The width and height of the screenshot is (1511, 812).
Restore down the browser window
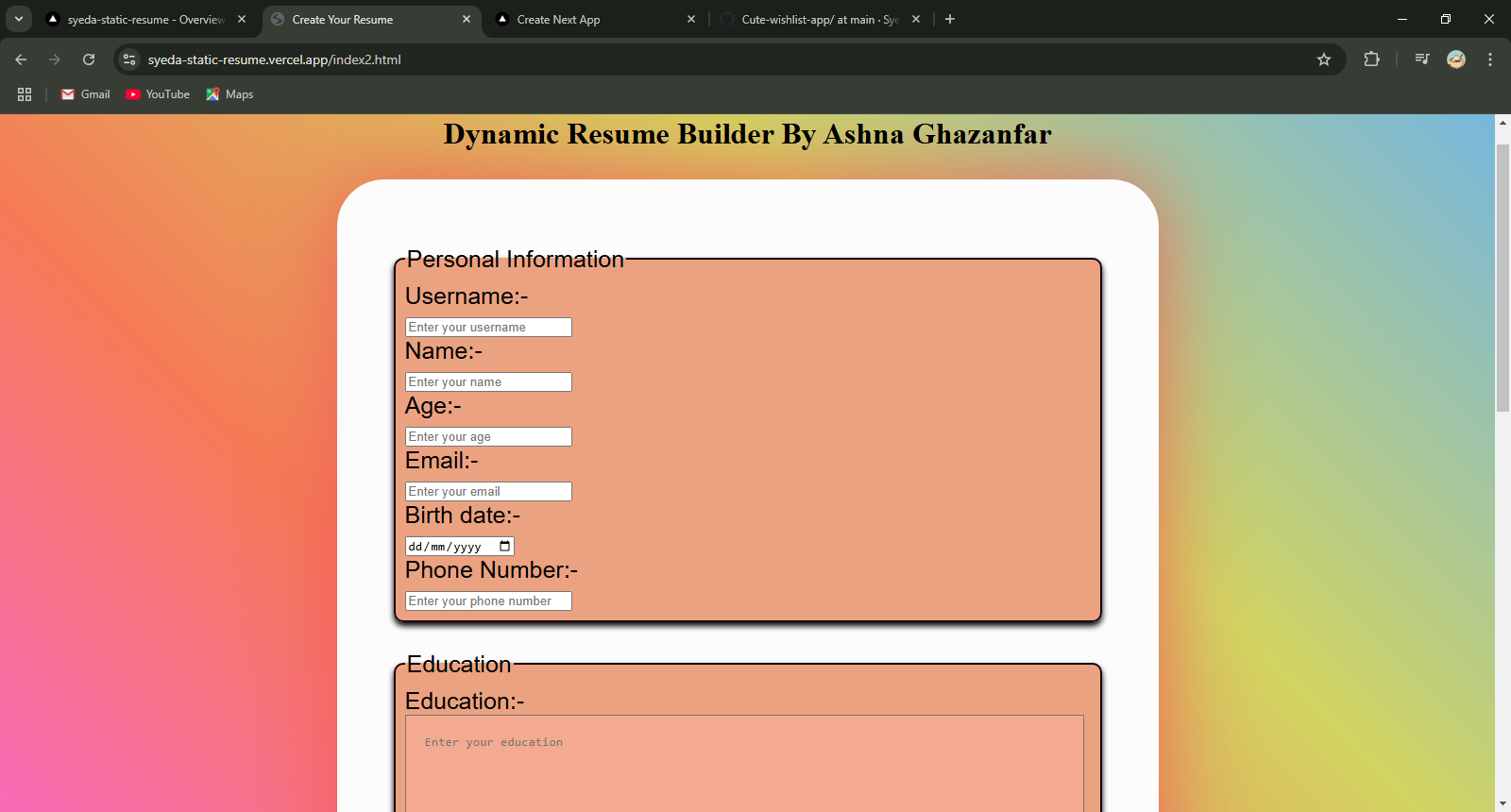(x=1446, y=19)
